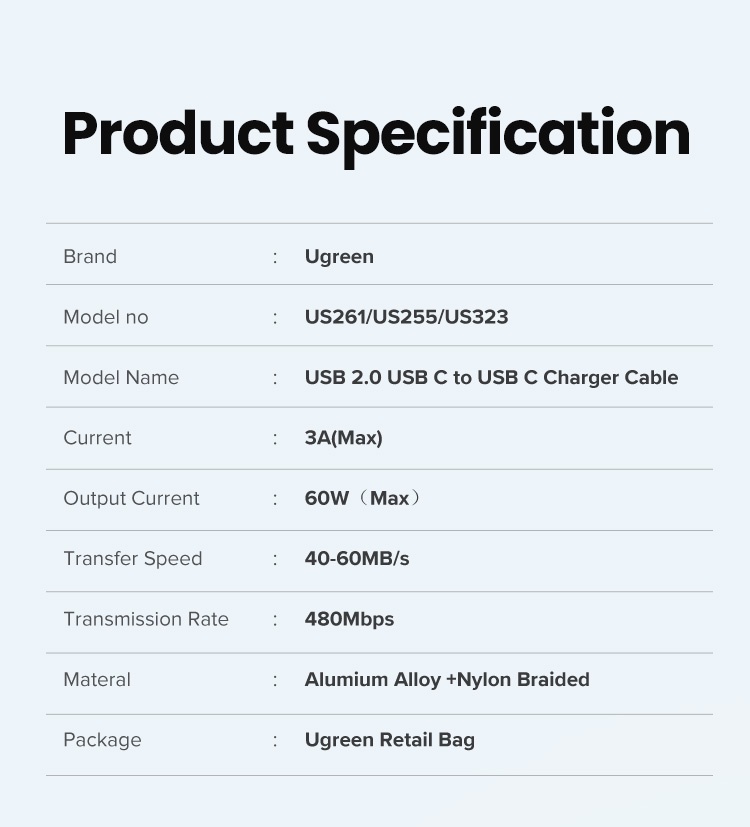Click the Product Specification heading
The width and height of the screenshot is (750, 827).
(x=376, y=134)
